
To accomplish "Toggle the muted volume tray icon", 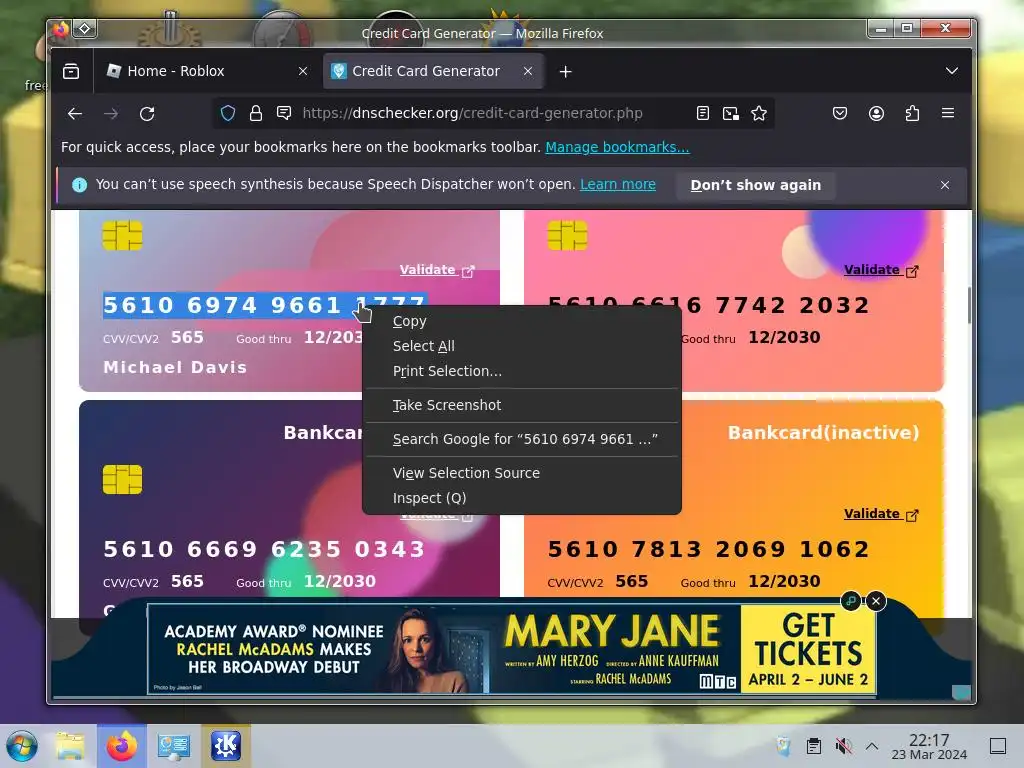I will tap(844, 746).
